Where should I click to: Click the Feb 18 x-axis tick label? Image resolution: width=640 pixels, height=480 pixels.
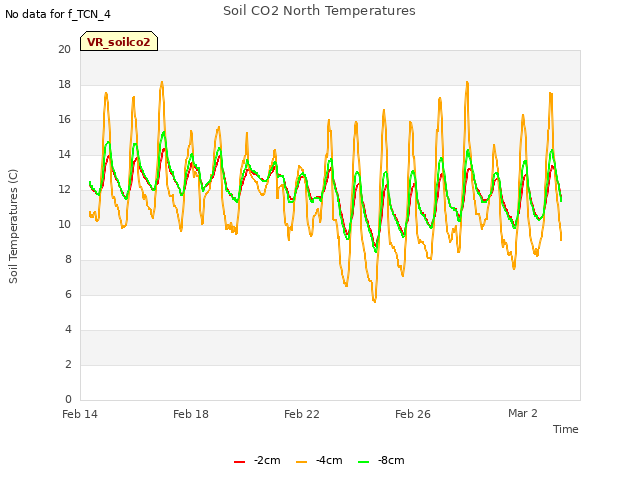click(x=191, y=414)
